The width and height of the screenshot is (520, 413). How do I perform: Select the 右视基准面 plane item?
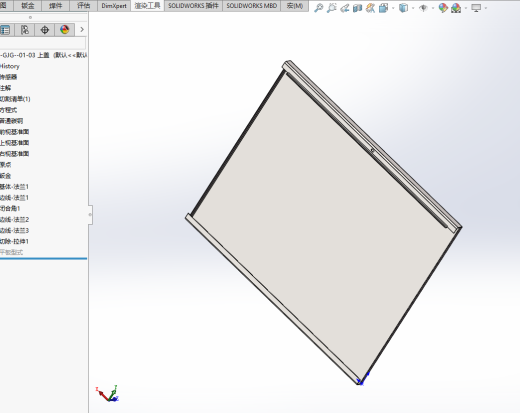pos(15,154)
